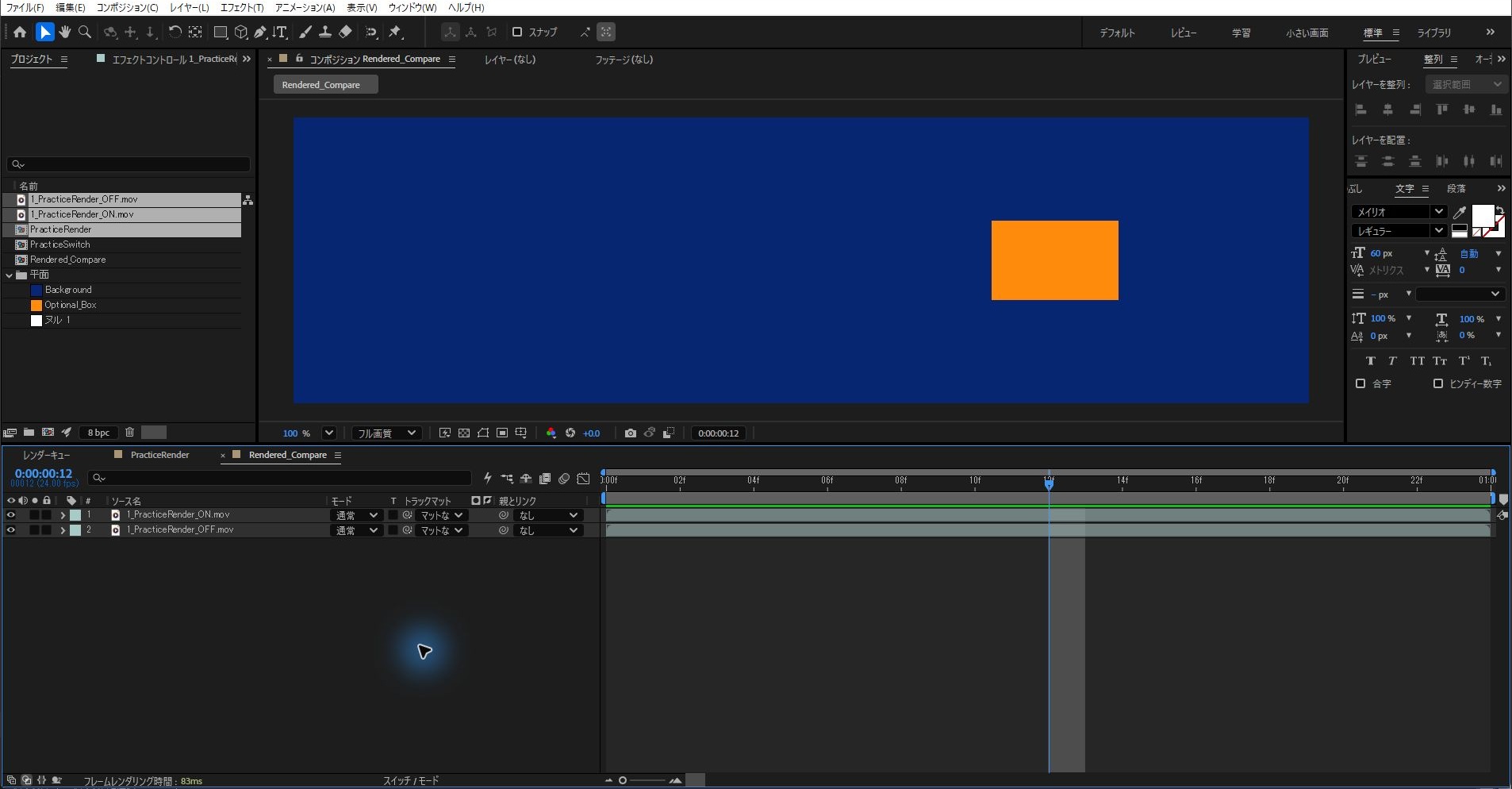Click the Project panel search field
This screenshot has height=789, width=1512.
pos(129,164)
